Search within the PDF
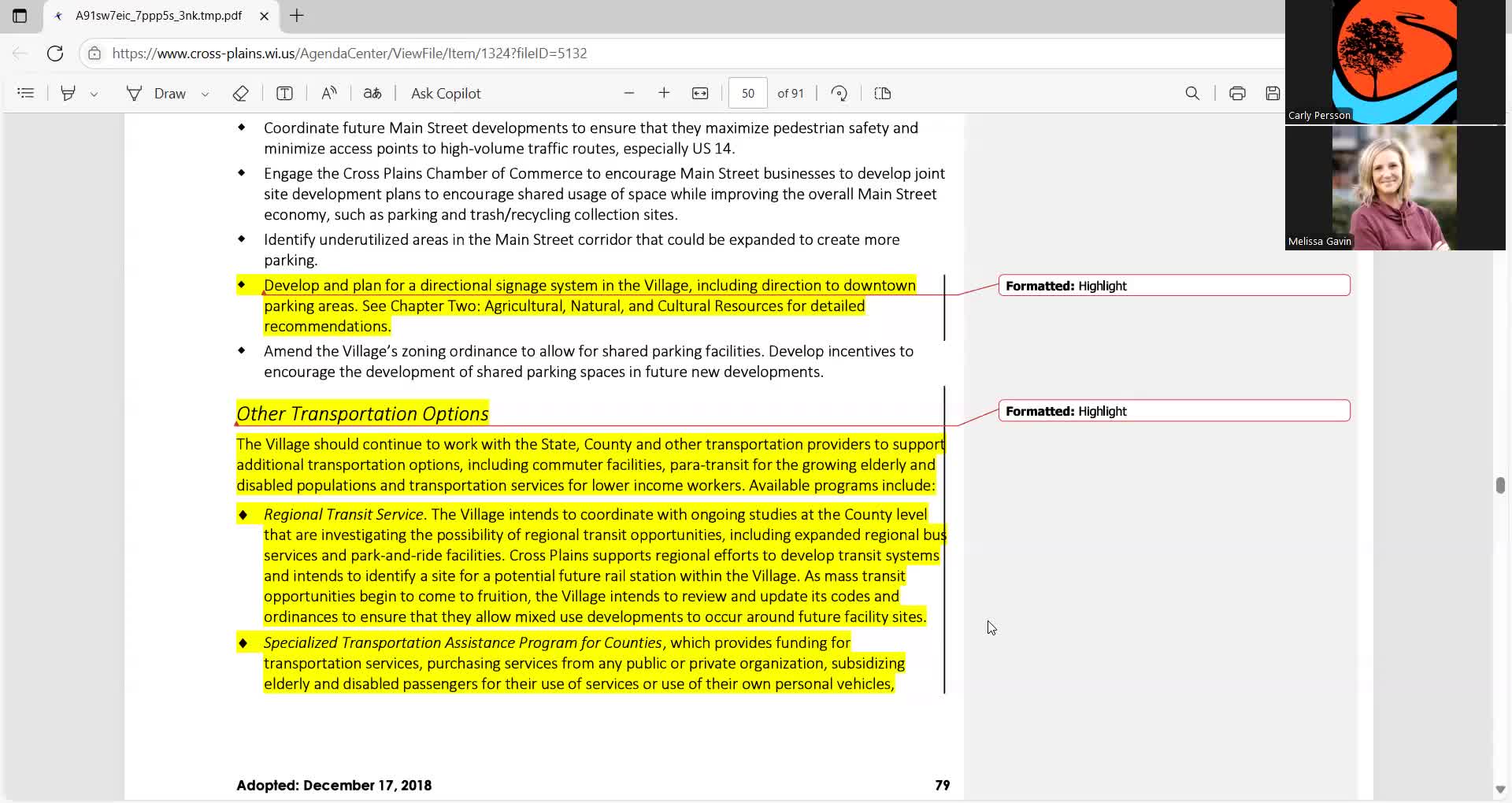1512x803 pixels. coord(1192,93)
